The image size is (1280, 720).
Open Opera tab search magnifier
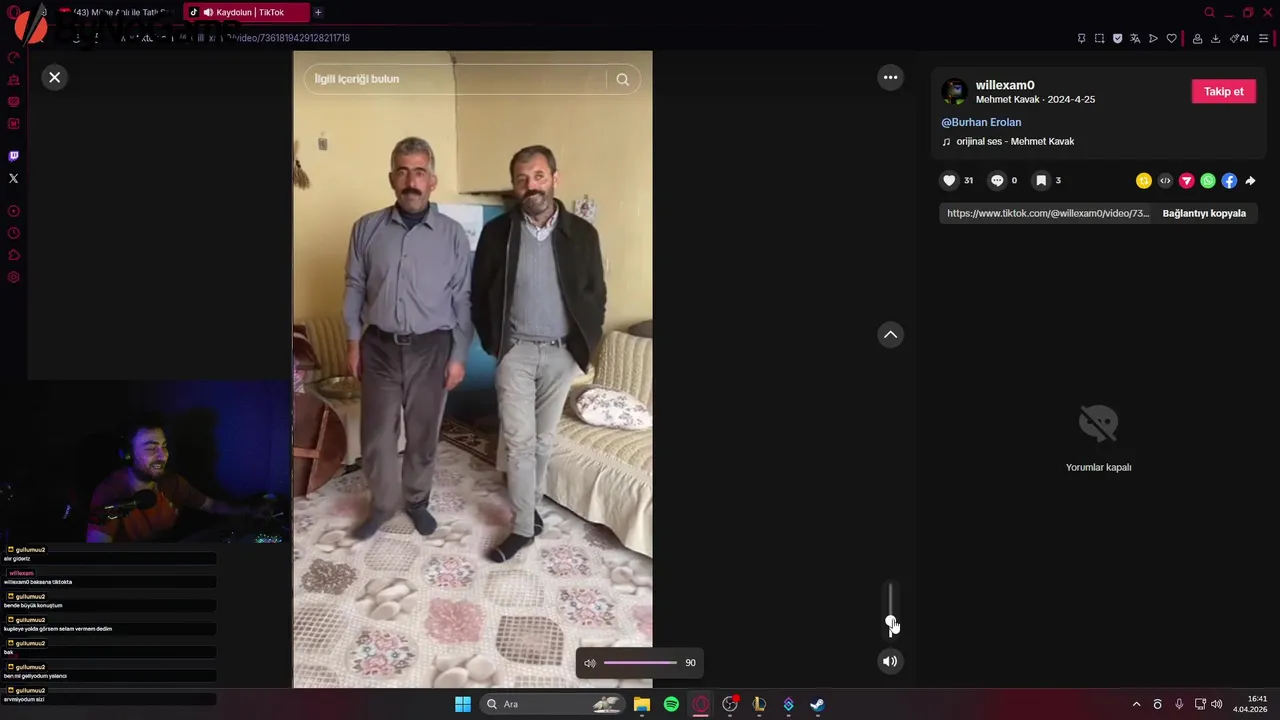point(1209,12)
